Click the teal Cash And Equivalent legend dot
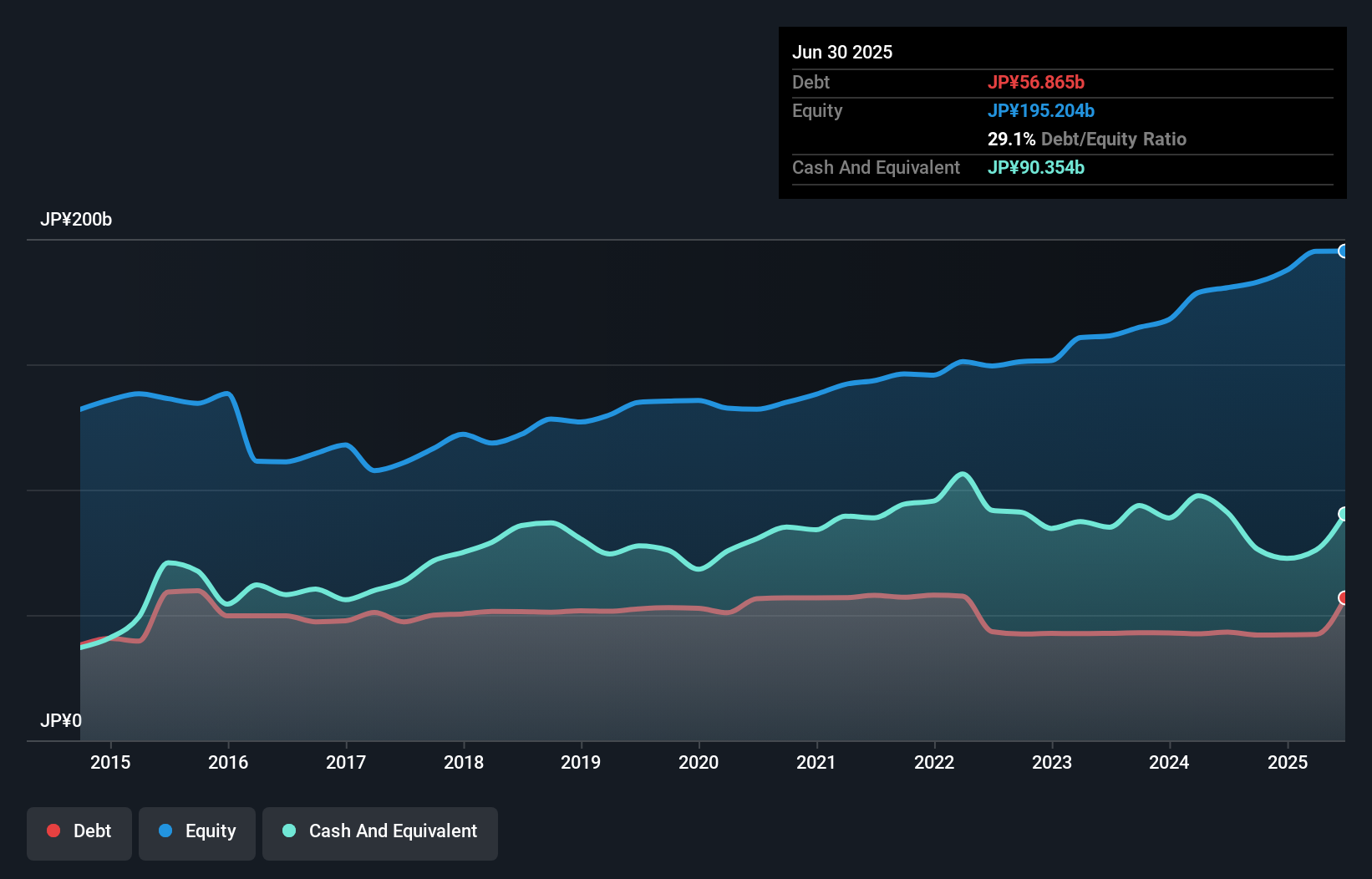This screenshot has height=879, width=1372. click(288, 831)
